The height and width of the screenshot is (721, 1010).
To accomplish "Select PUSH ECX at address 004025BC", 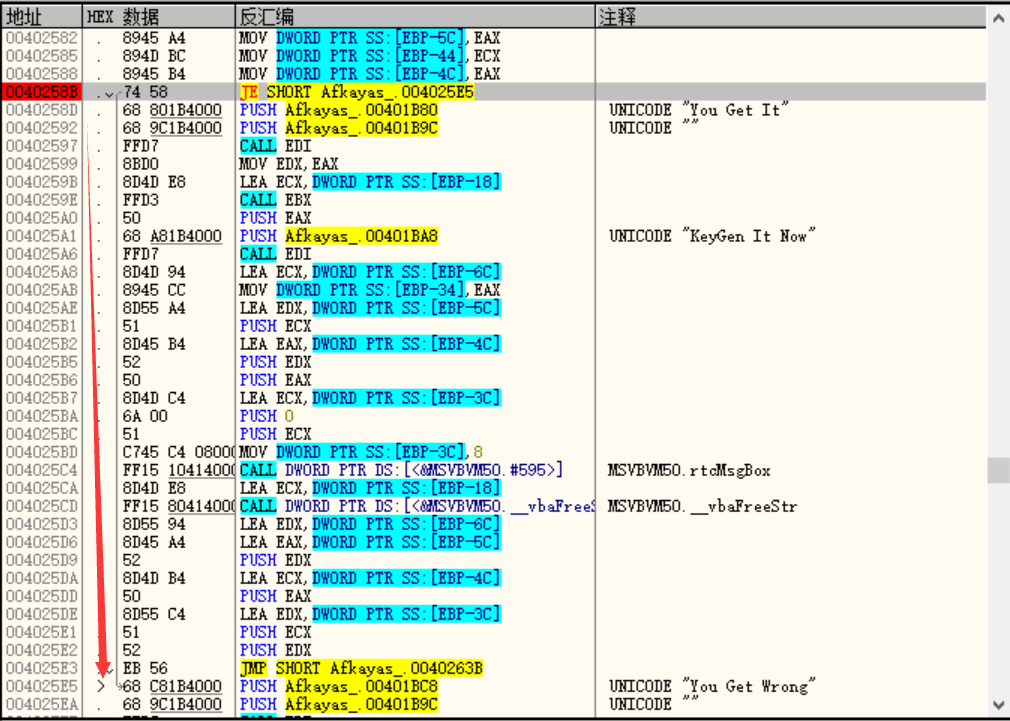I will point(276,435).
